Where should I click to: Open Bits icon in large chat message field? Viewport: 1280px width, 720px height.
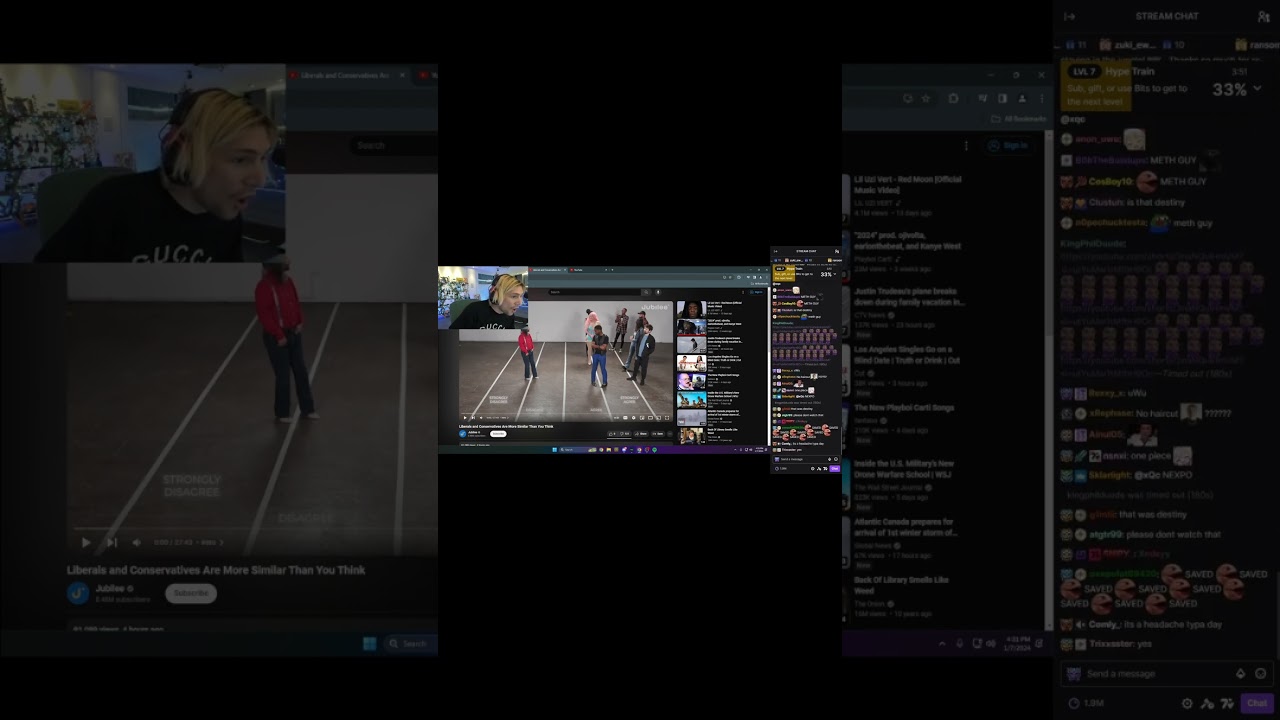(1241, 674)
